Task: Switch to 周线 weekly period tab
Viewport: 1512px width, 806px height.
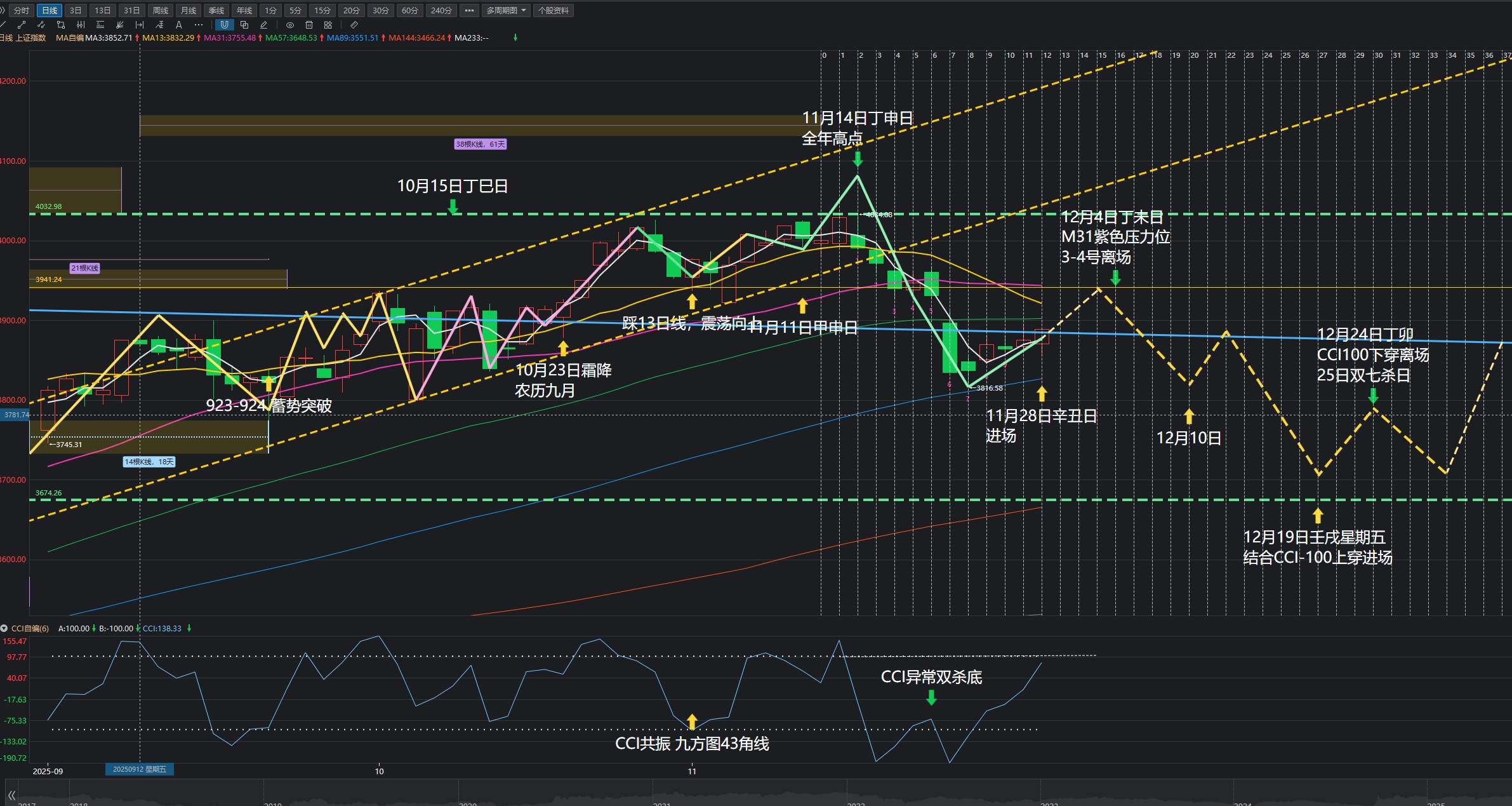Action: coord(161,10)
